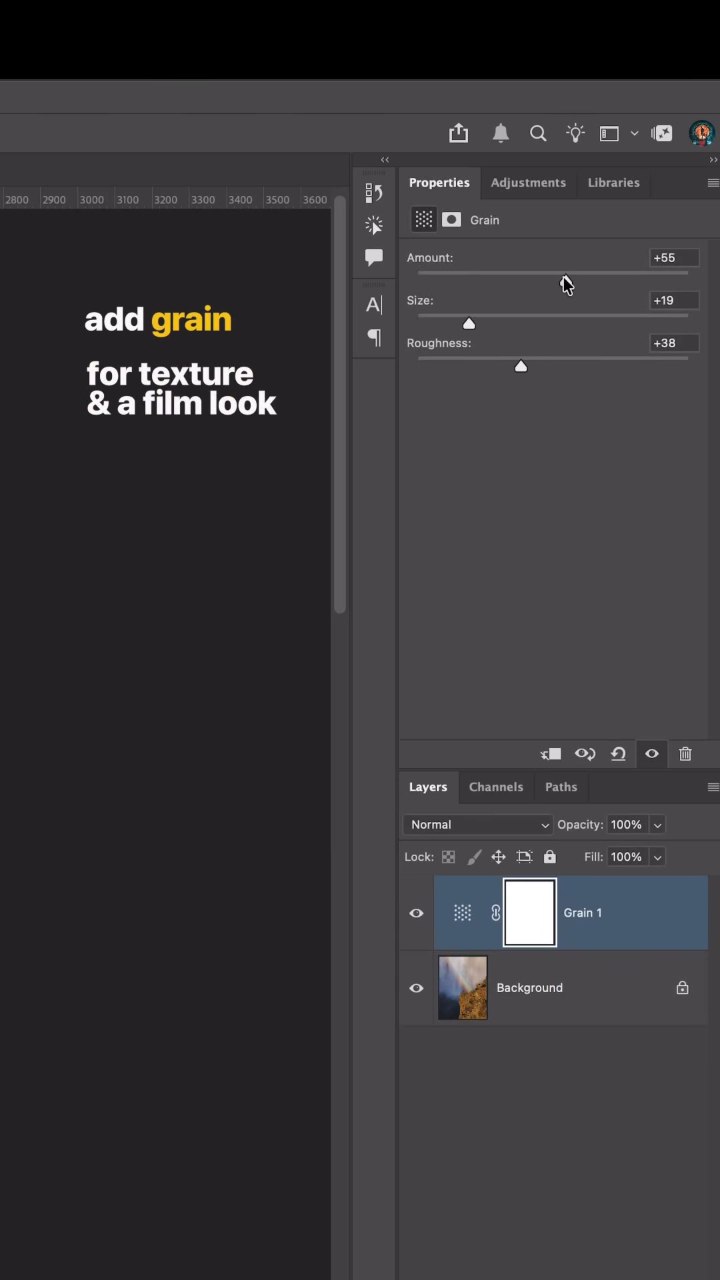Click the Amount value field
720x1280 pixels.
pos(674,258)
